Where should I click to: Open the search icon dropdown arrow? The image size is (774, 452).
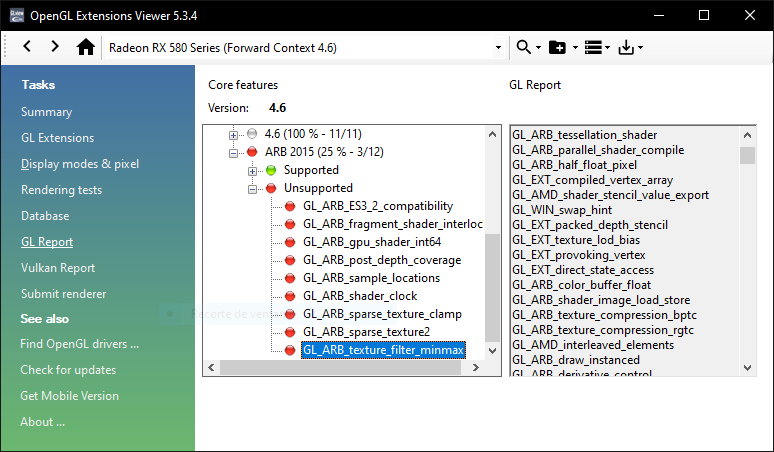[538, 48]
